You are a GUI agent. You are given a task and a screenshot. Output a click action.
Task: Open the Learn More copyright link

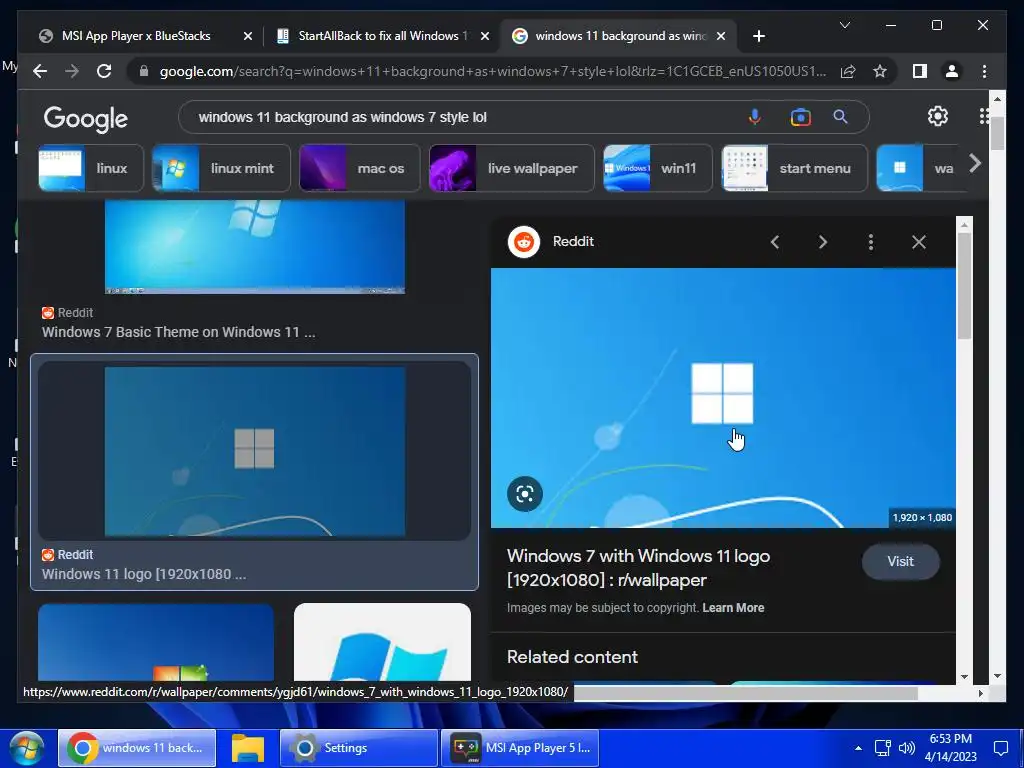[733, 607]
